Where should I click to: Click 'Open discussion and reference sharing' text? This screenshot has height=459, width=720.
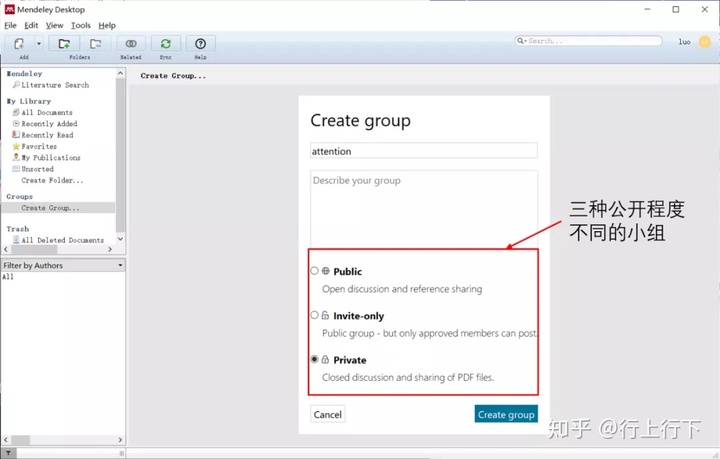click(x=402, y=289)
